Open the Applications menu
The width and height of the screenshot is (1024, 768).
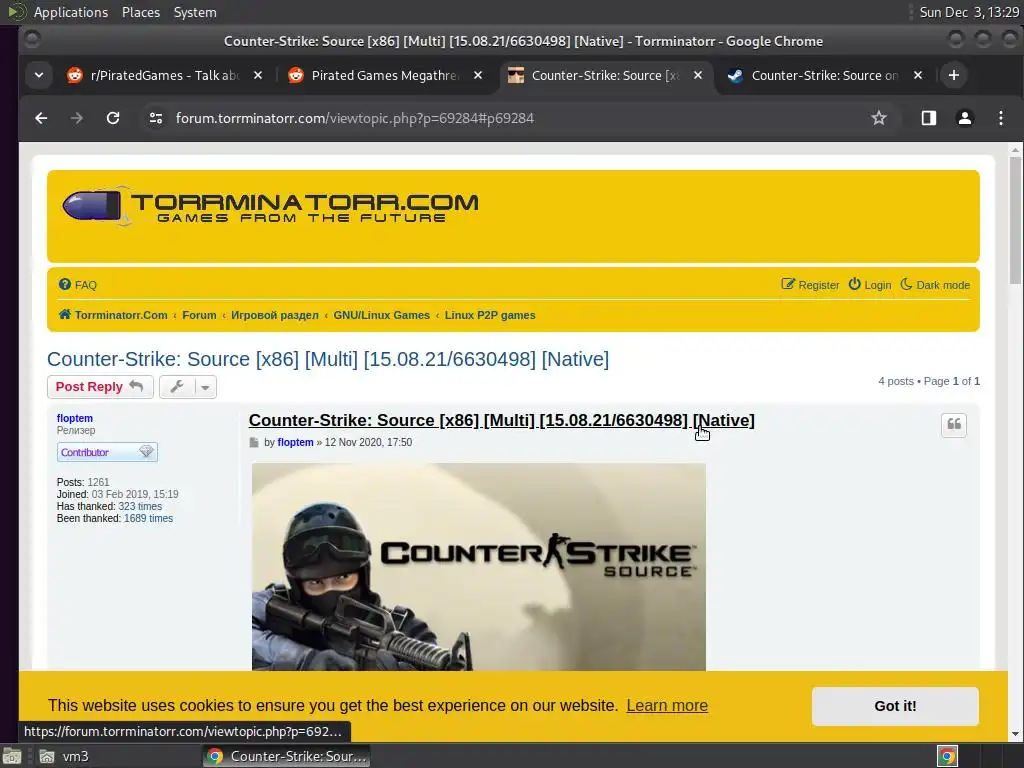click(71, 12)
